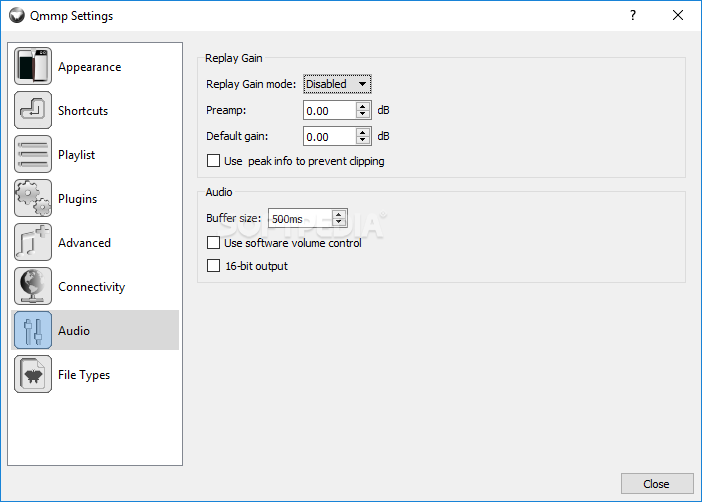
Task: Open the Advanced music note icon
Action: click(33, 242)
